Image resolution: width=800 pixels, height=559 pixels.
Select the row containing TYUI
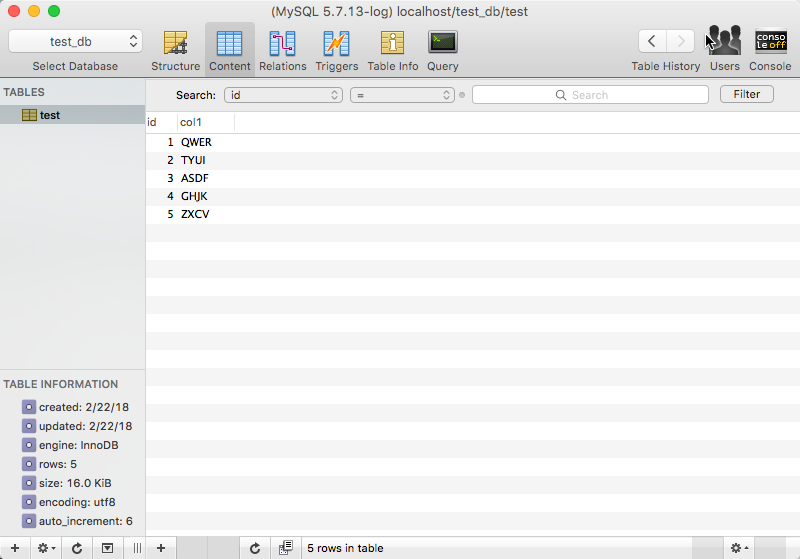click(x=472, y=160)
